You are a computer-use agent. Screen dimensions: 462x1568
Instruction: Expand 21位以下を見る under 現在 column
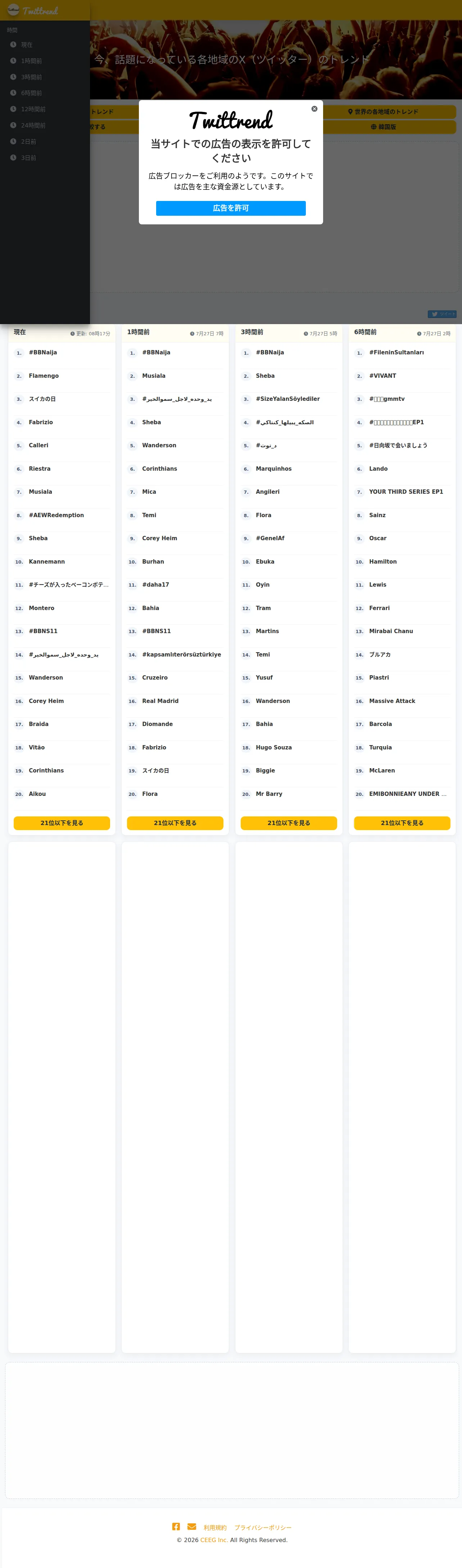(62, 823)
